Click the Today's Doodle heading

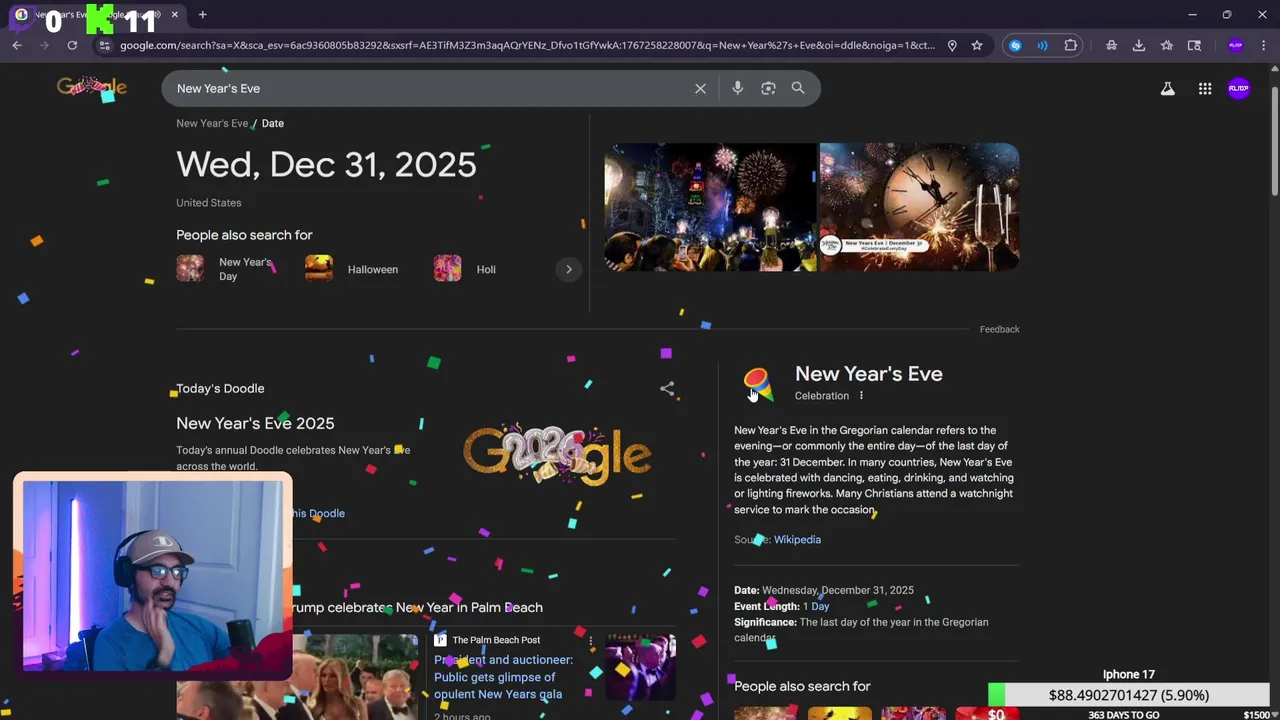pos(220,388)
